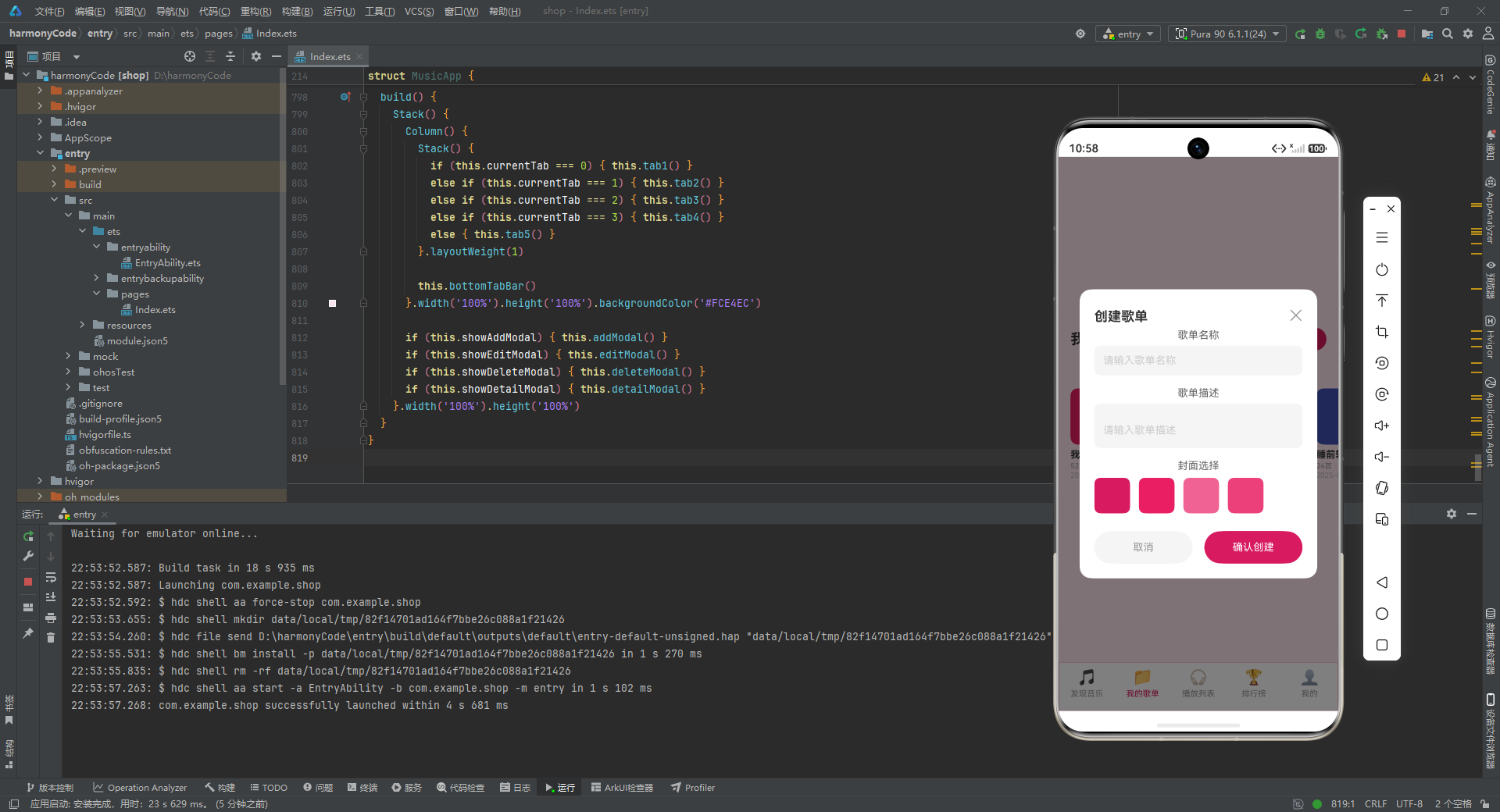Viewport: 1500px width, 812px height.
Task: Rotate emulator screen icon
Action: (1382, 488)
